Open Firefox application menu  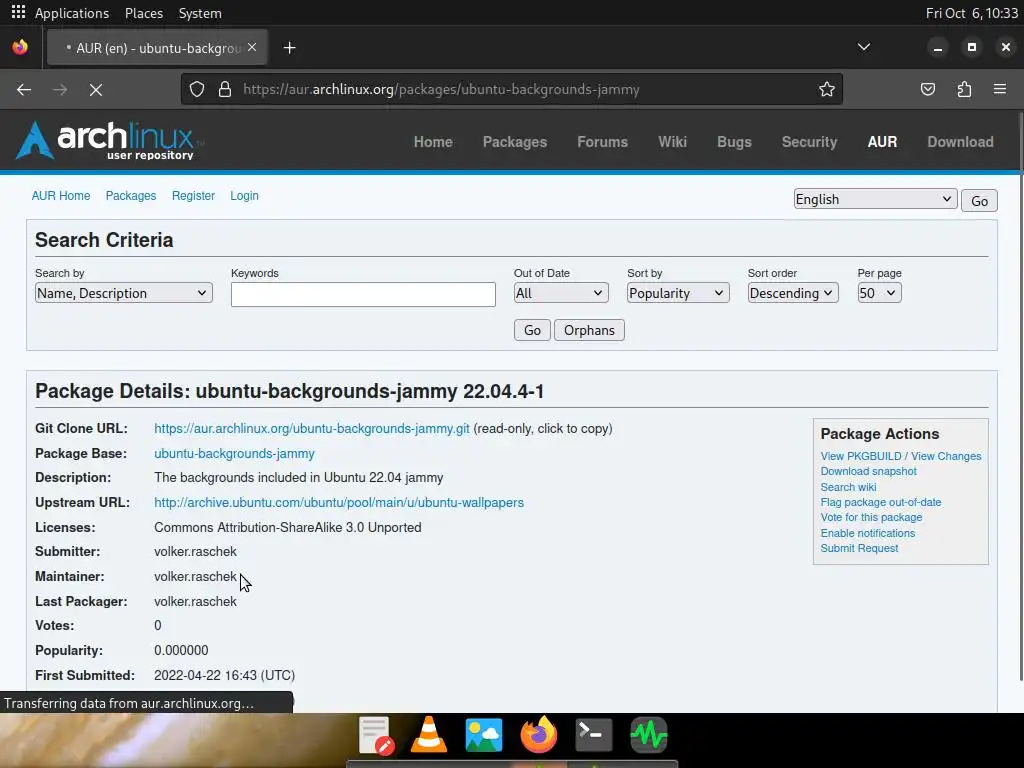tap(1000, 89)
